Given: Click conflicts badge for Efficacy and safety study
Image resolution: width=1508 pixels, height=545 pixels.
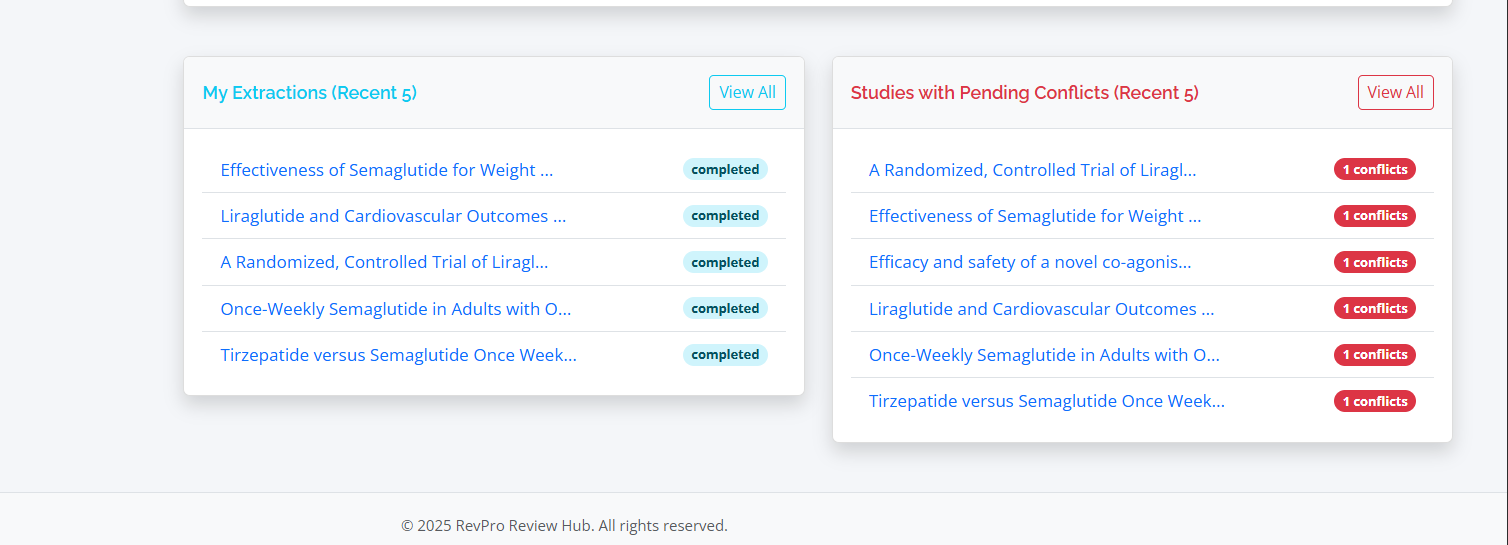Looking at the screenshot, I should pos(1374,262).
